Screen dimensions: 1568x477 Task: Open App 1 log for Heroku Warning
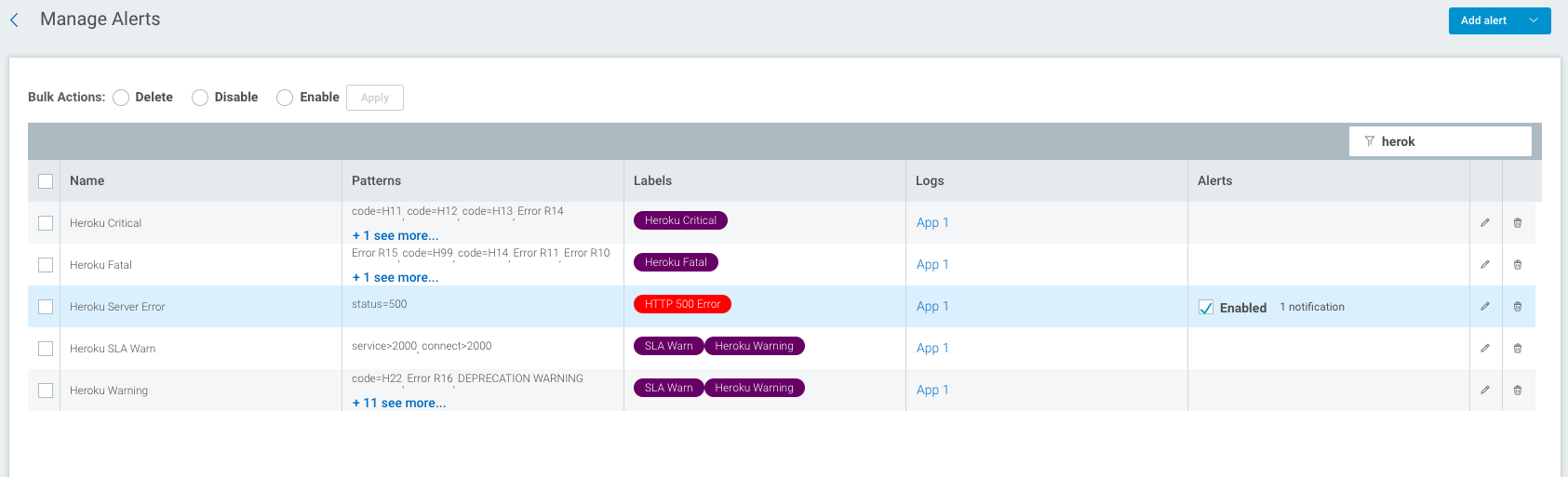(932, 390)
